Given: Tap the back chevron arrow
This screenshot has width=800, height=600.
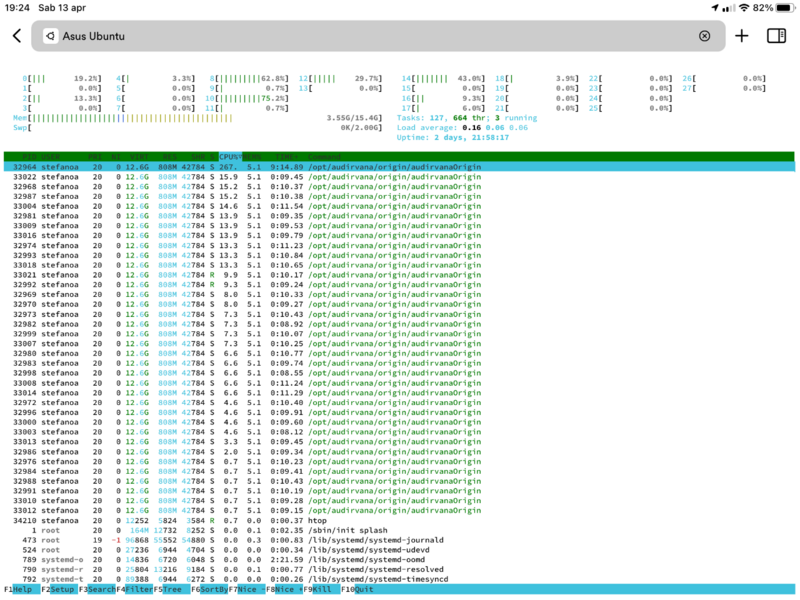Looking at the screenshot, I should coord(17,36).
